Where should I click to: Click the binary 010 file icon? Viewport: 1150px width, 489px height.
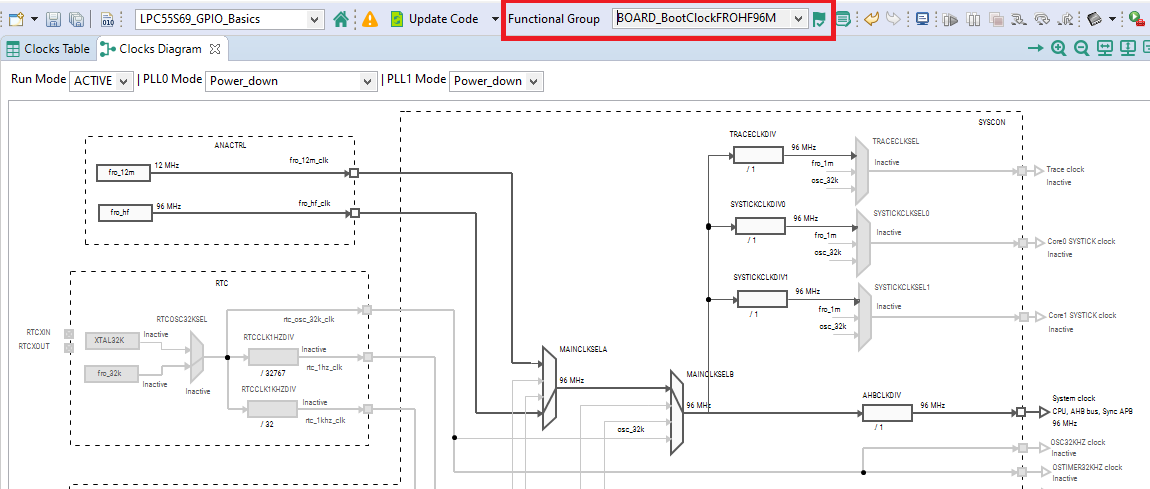pyautogui.click(x=107, y=19)
